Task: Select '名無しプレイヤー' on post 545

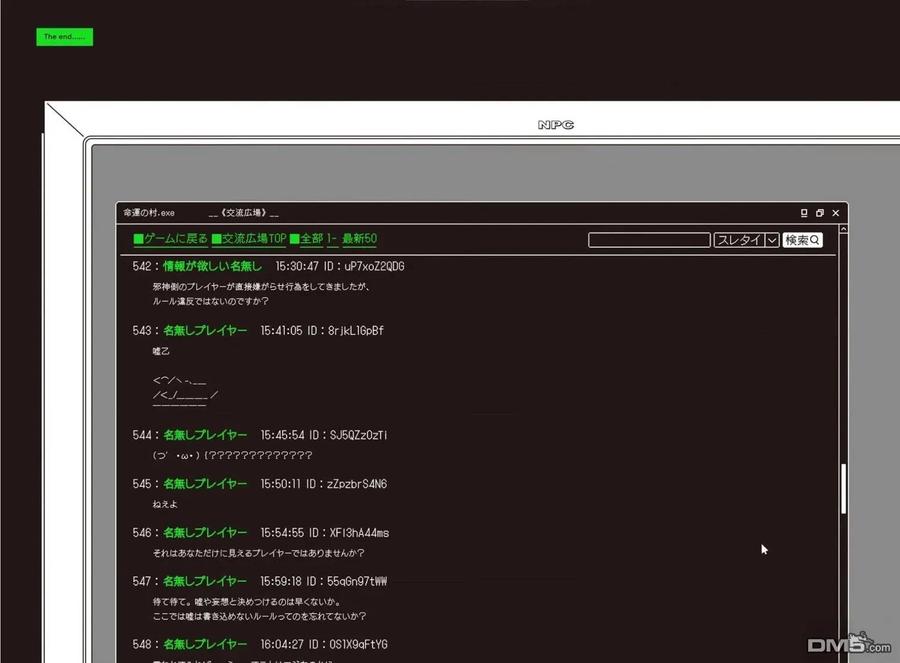Action: pos(205,484)
